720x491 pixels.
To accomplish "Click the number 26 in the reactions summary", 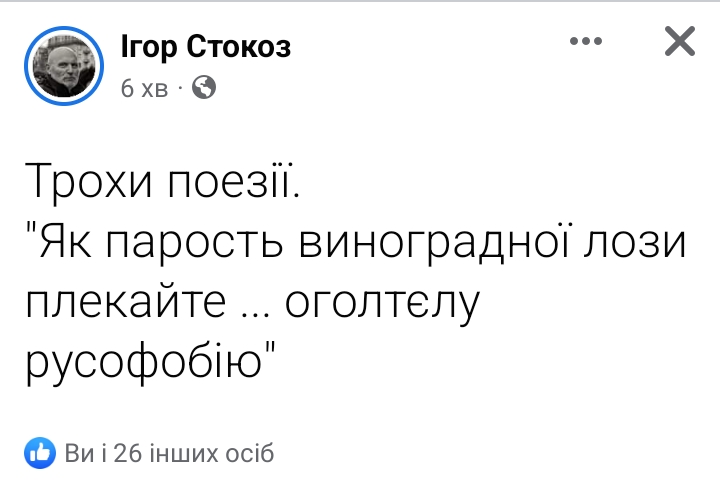I will [x=128, y=453].
